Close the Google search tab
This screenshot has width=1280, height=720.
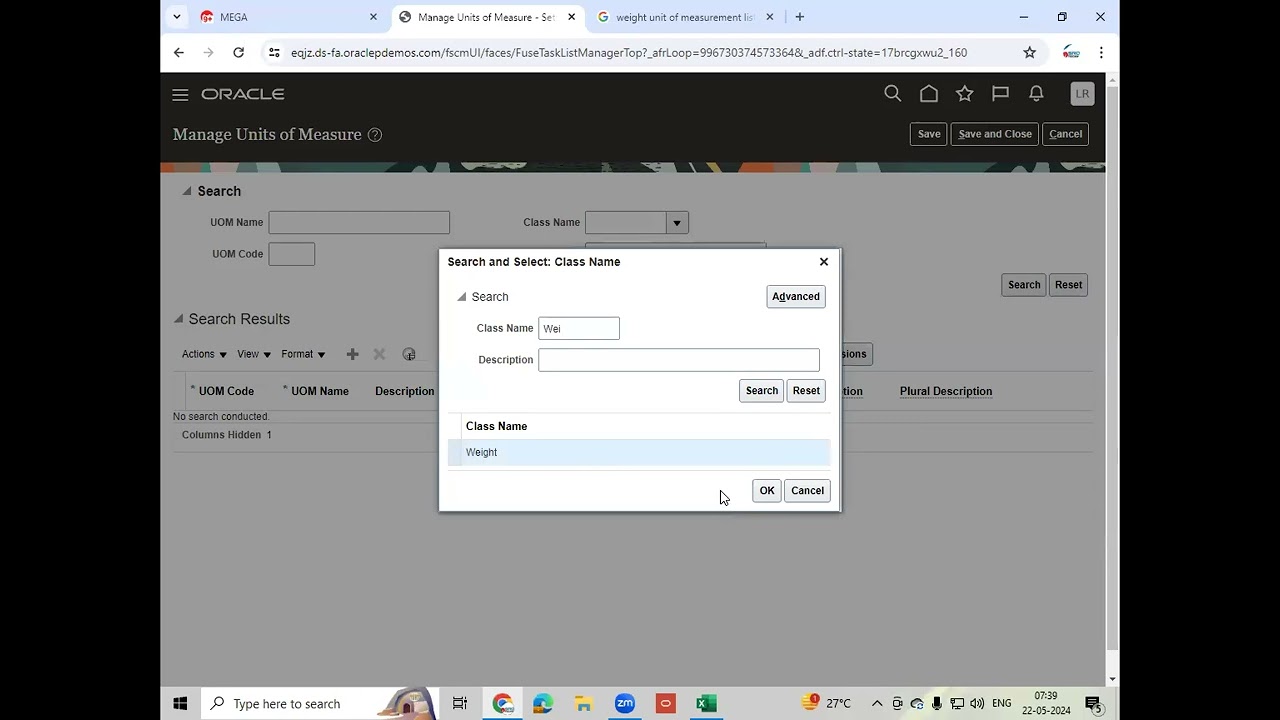[769, 17]
